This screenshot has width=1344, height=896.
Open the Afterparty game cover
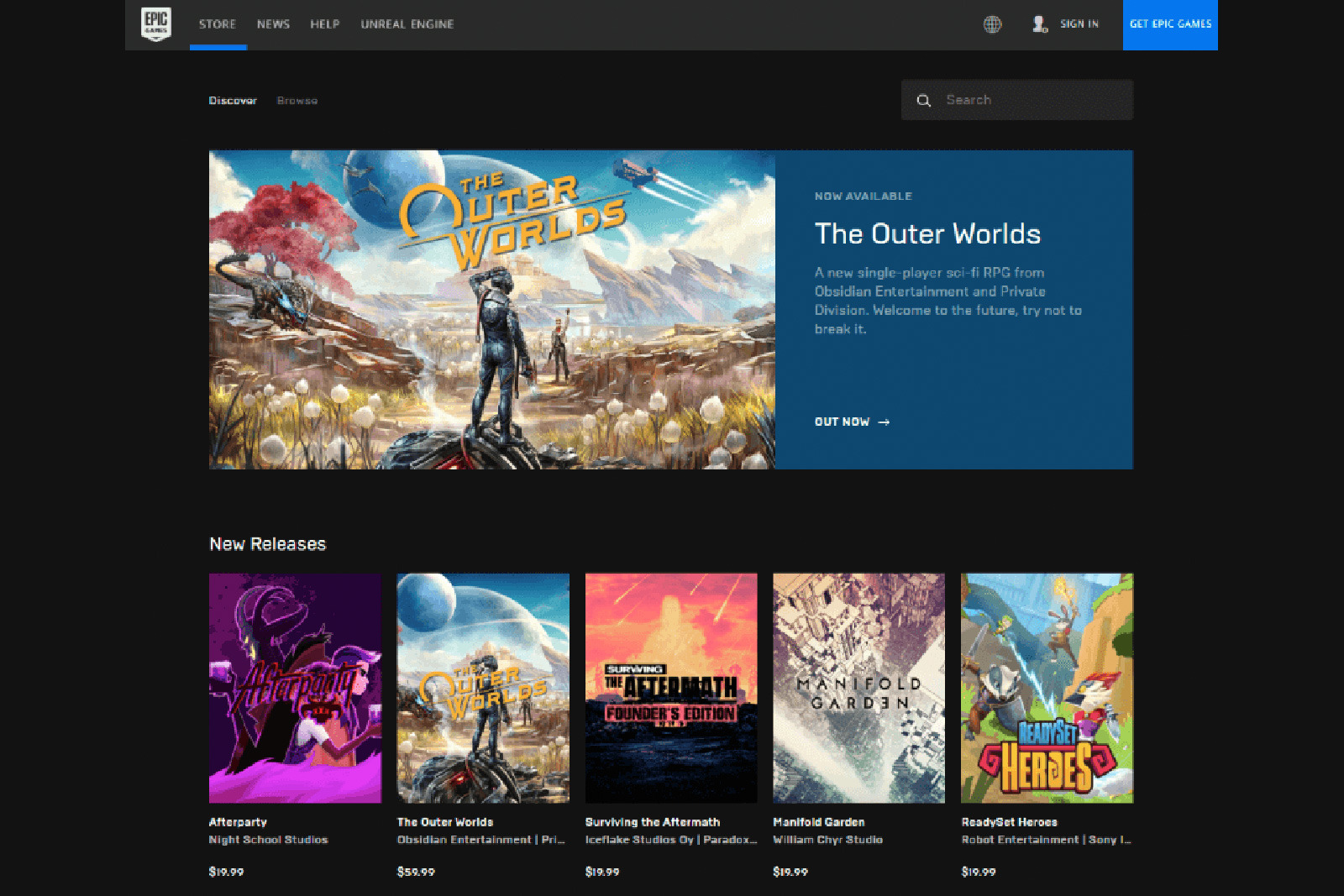[295, 688]
